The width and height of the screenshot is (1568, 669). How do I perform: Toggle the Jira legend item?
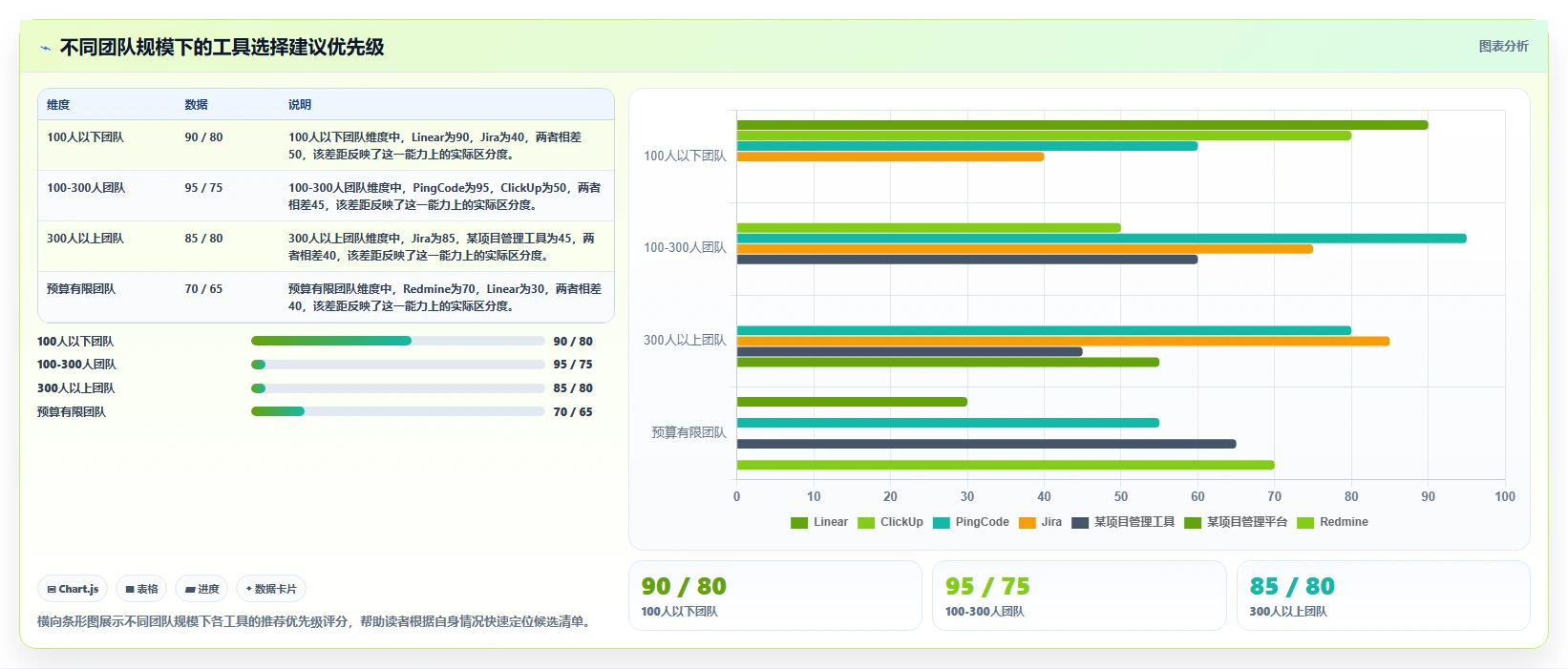(1040, 522)
